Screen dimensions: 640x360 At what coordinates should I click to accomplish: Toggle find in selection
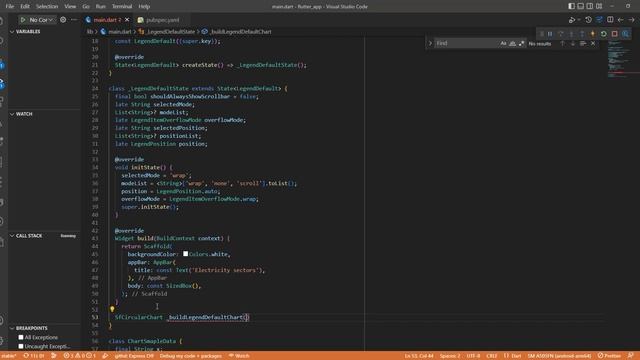coord(583,43)
